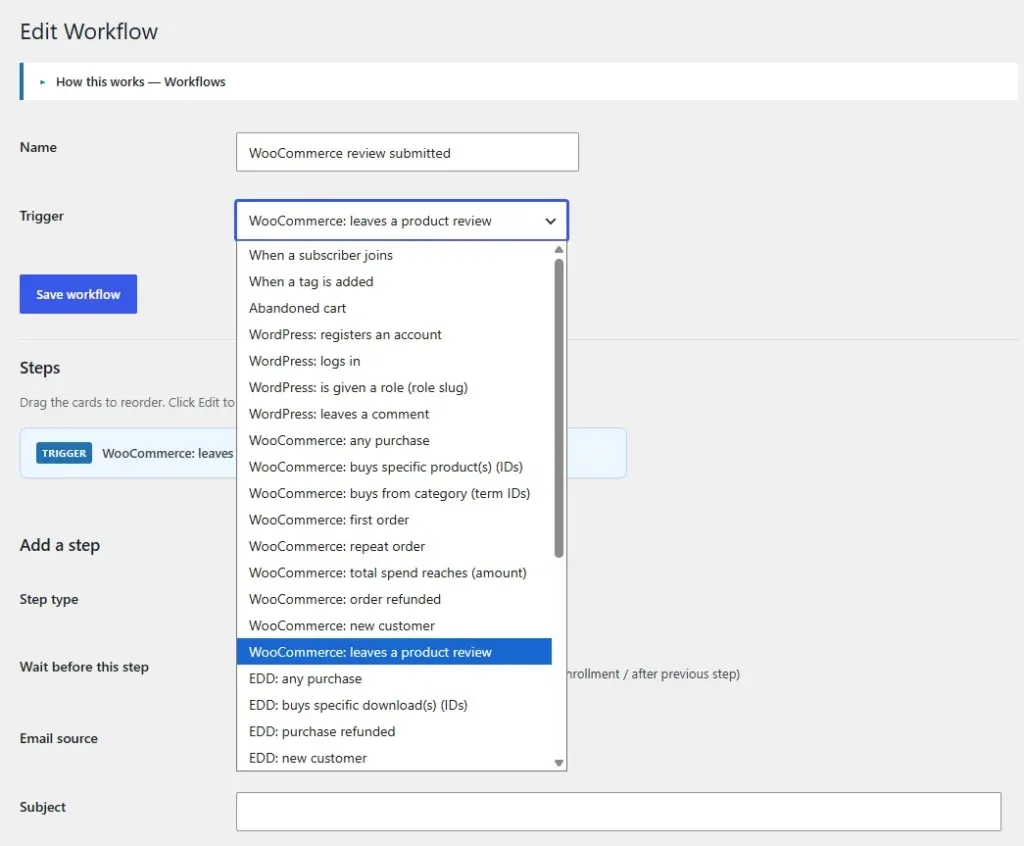Select 'EDD: new customer' trigger
This screenshot has height=846, width=1024.
coord(394,758)
